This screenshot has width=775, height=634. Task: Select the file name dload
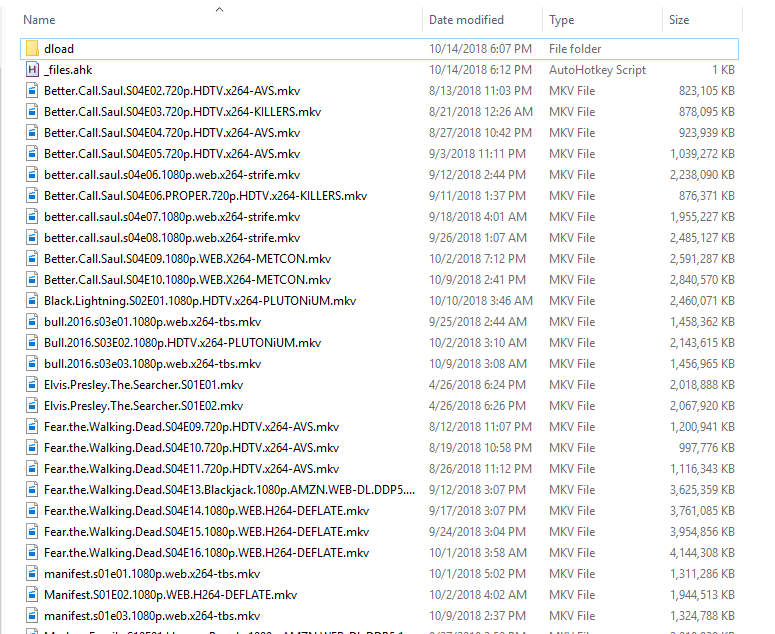[x=59, y=48]
